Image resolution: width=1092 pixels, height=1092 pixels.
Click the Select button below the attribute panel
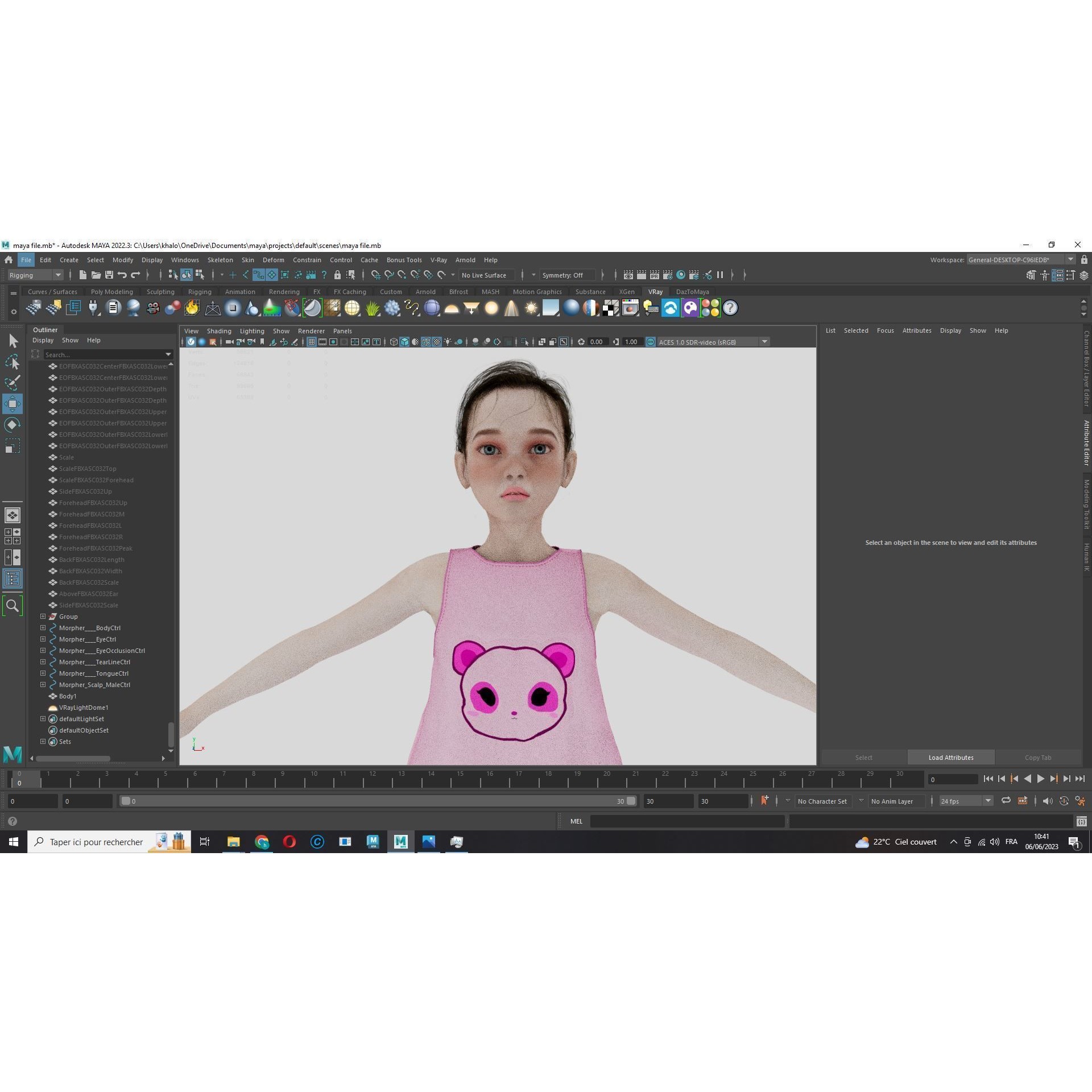click(864, 757)
